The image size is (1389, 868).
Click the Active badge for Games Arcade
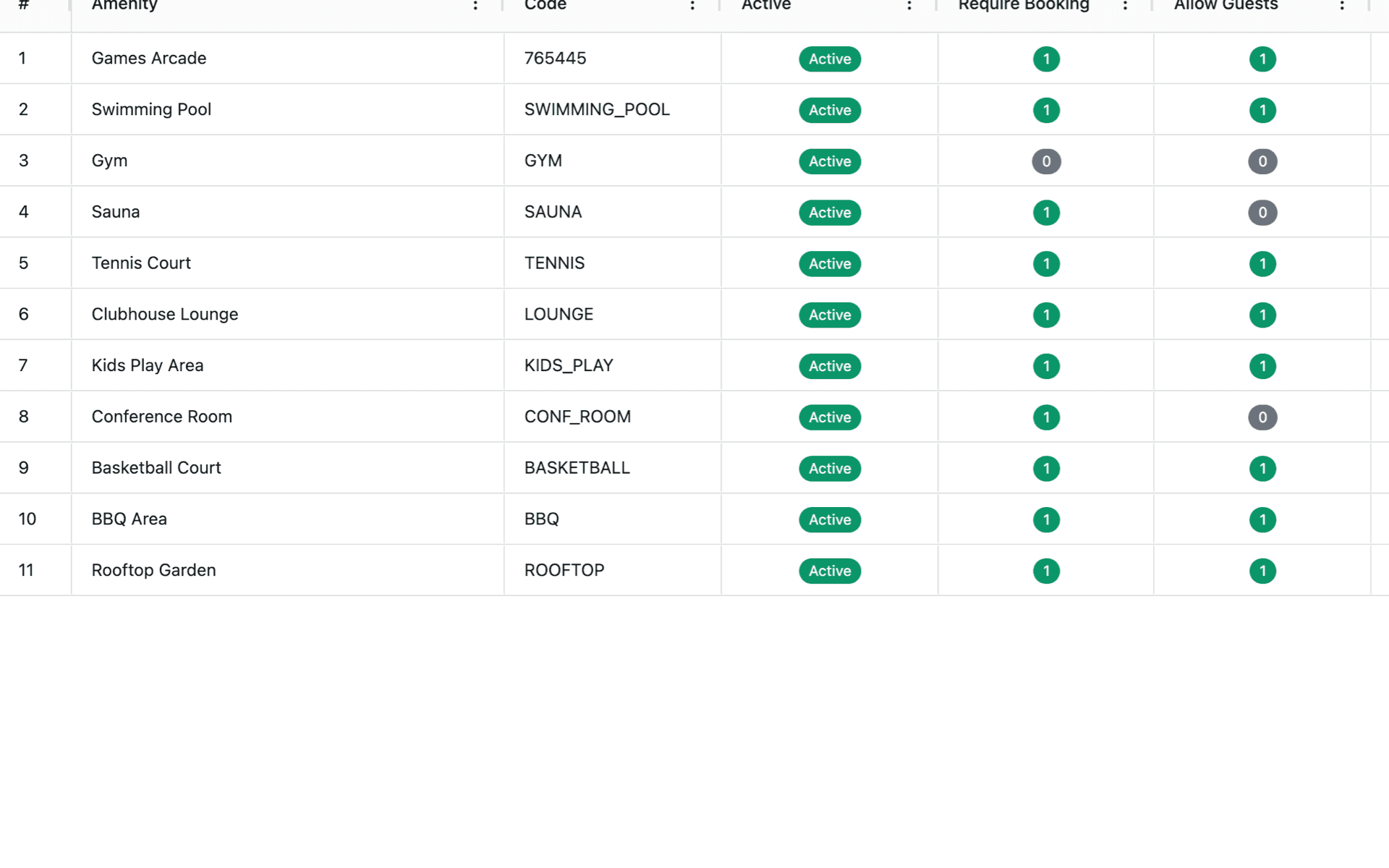pos(830,59)
